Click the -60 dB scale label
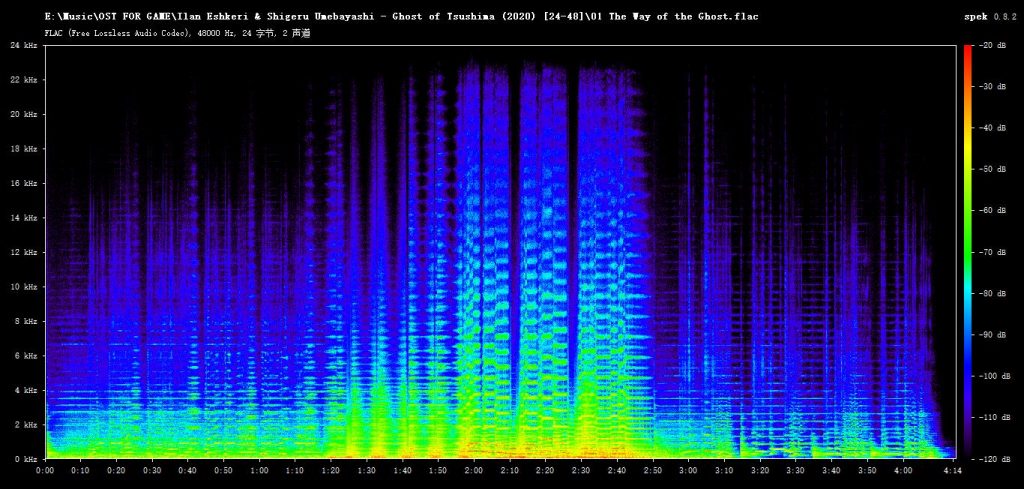The image size is (1024, 489). [991, 210]
